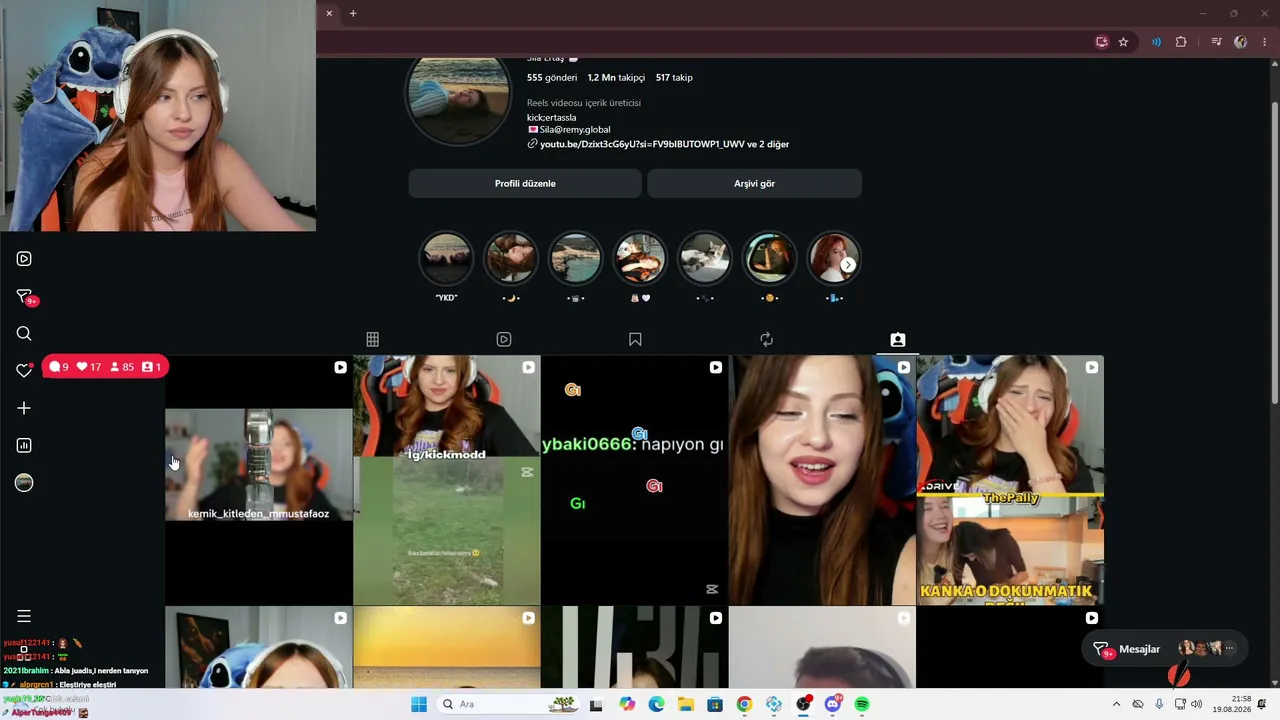Click the create new post plus icon
1280x720 pixels.
click(24, 408)
